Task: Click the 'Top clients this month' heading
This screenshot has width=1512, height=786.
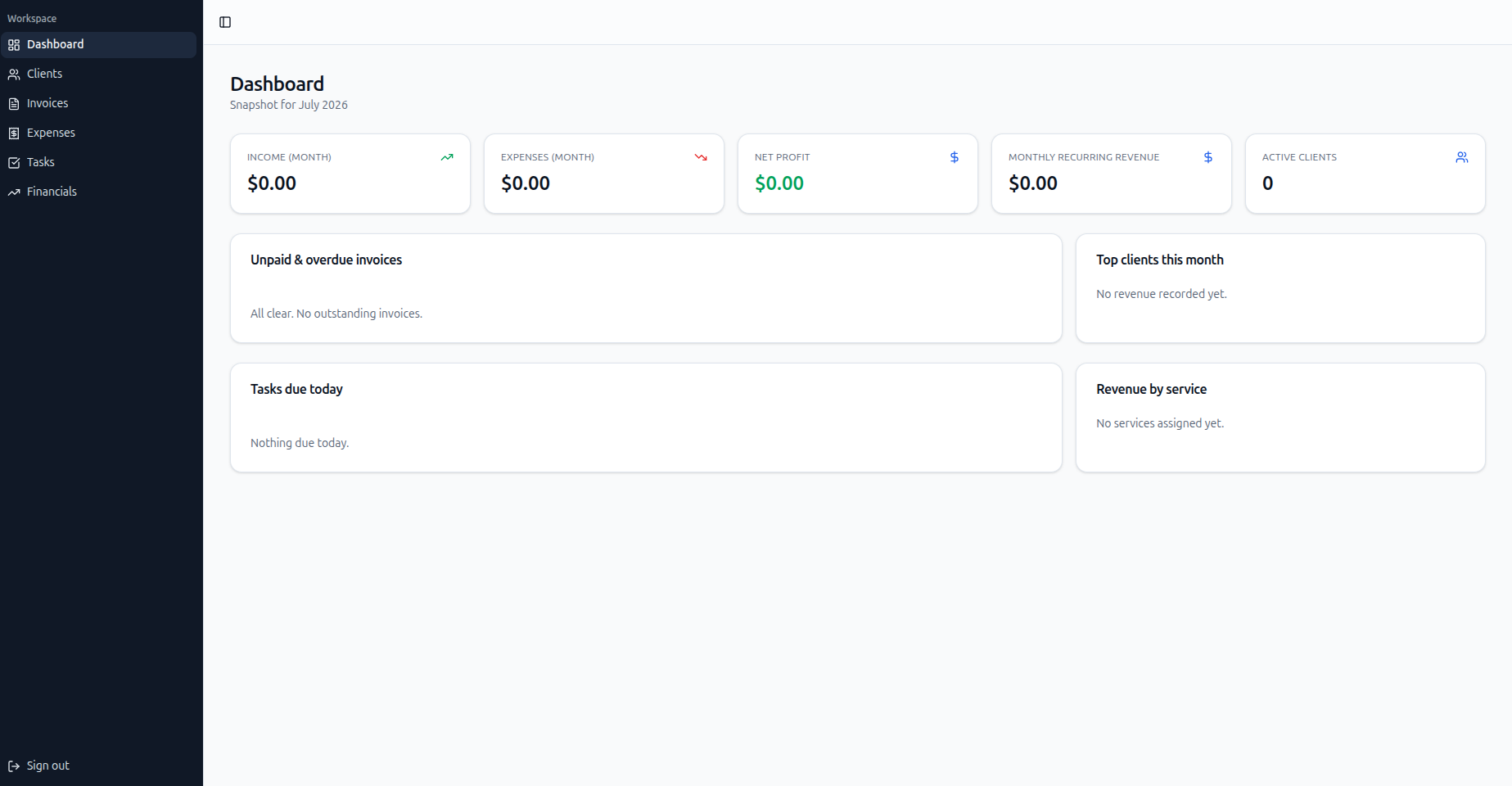Action: pos(1160,260)
